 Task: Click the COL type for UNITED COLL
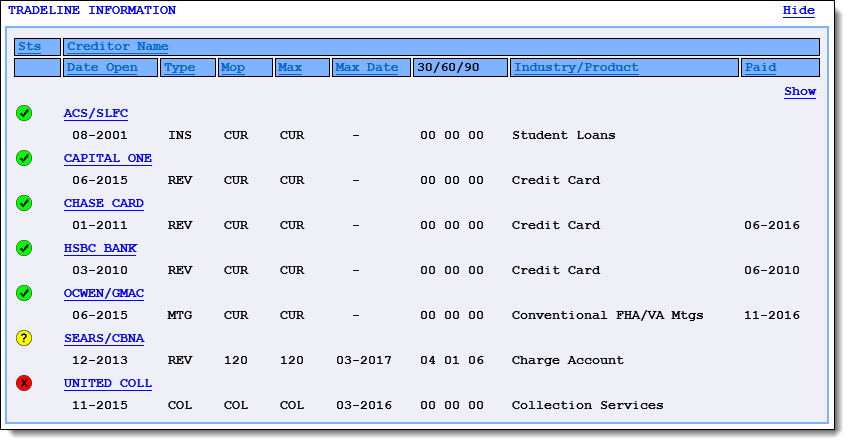pyautogui.click(x=179, y=405)
